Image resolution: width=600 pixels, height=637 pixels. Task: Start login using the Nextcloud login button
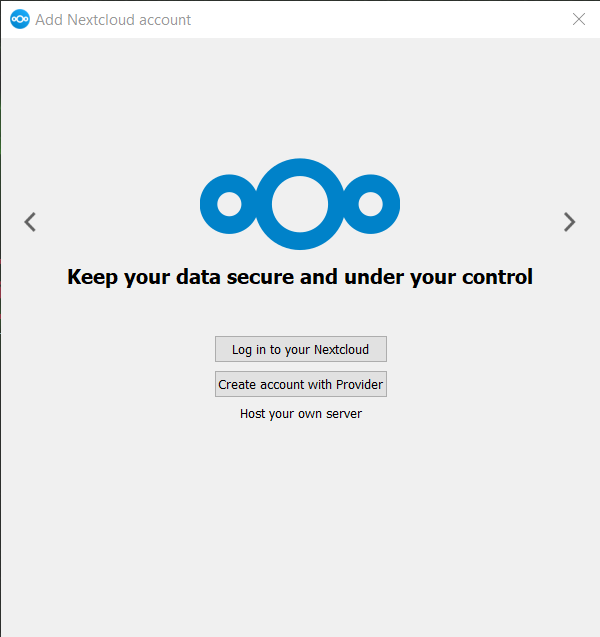301,349
